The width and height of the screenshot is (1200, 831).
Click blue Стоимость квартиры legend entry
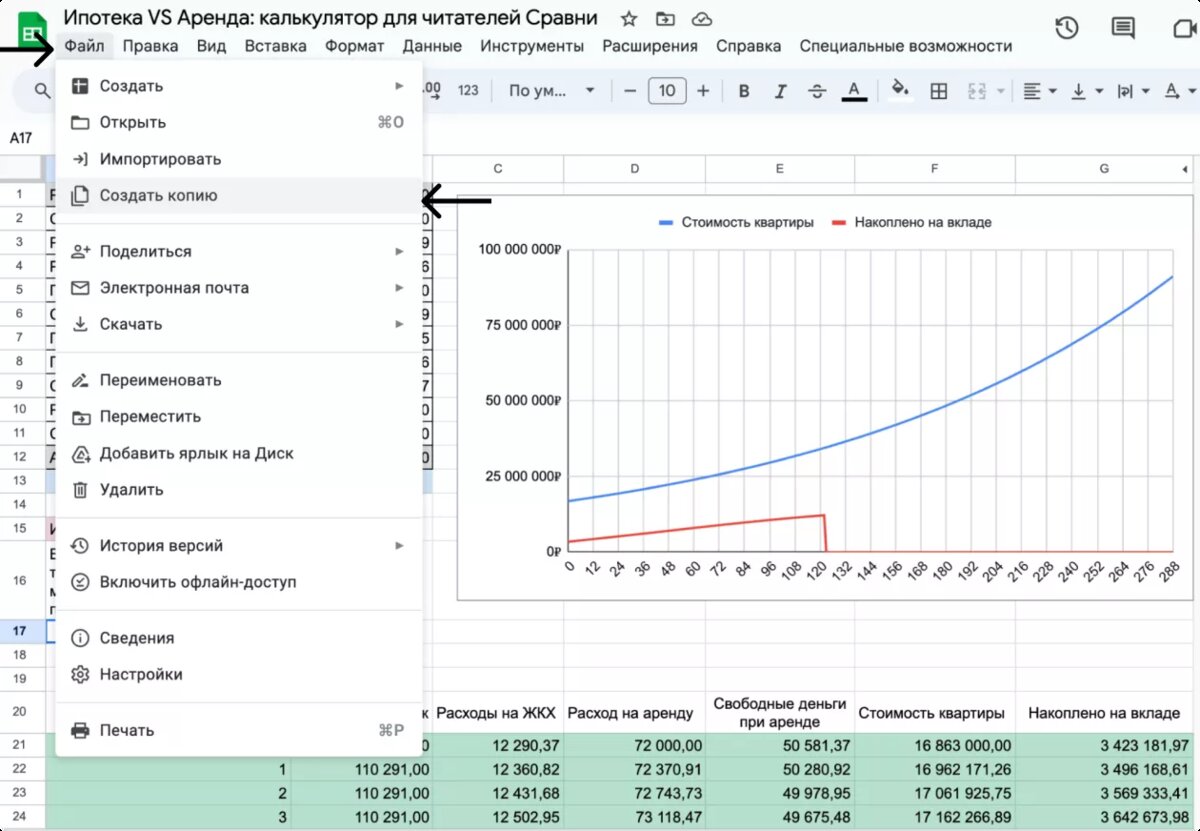pyautogui.click(x=735, y=222)
